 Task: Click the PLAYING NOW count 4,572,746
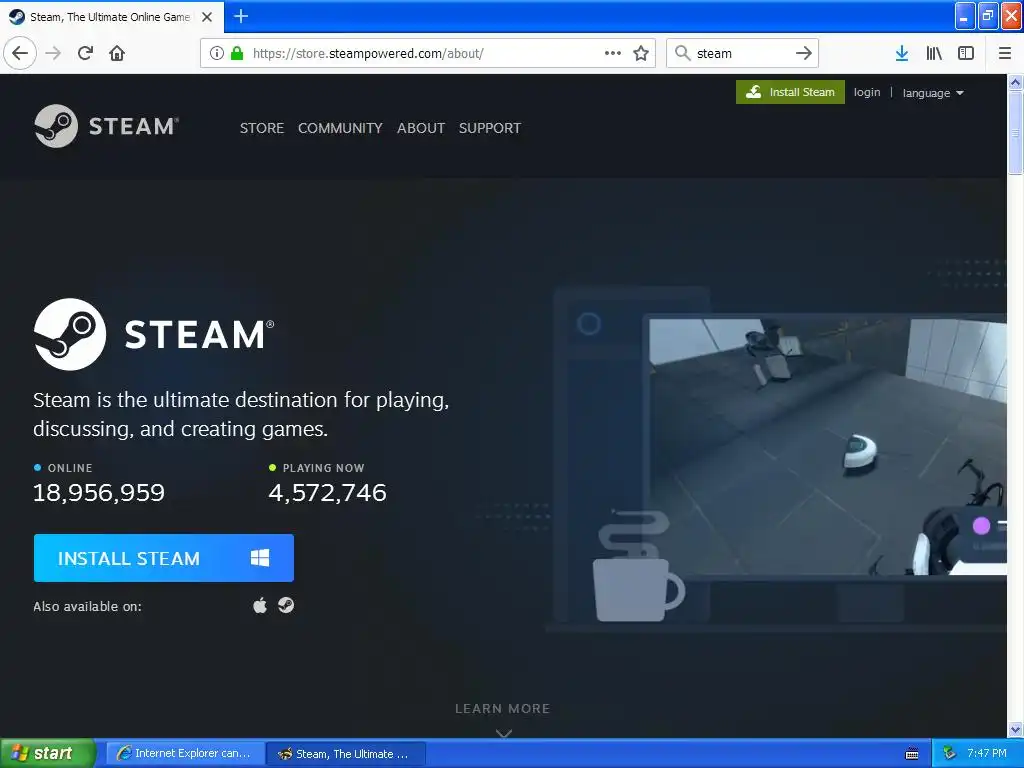tap(327, 492)
